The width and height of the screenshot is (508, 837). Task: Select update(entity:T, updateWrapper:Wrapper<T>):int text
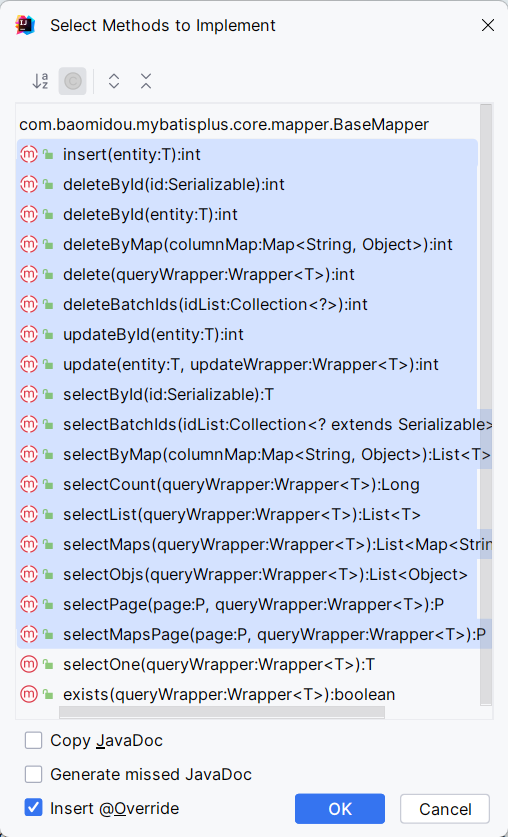point(251,365)
